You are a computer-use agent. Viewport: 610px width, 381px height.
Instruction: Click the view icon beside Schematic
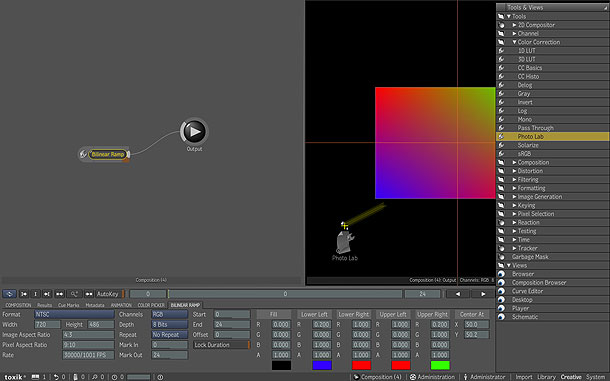501,317
